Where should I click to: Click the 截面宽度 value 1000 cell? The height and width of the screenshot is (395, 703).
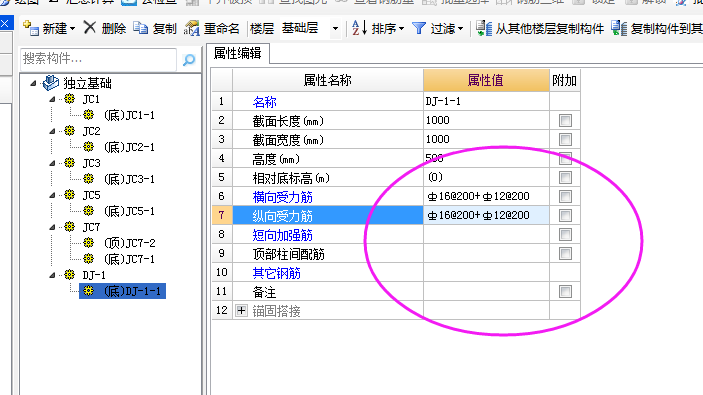coord(486,139)
